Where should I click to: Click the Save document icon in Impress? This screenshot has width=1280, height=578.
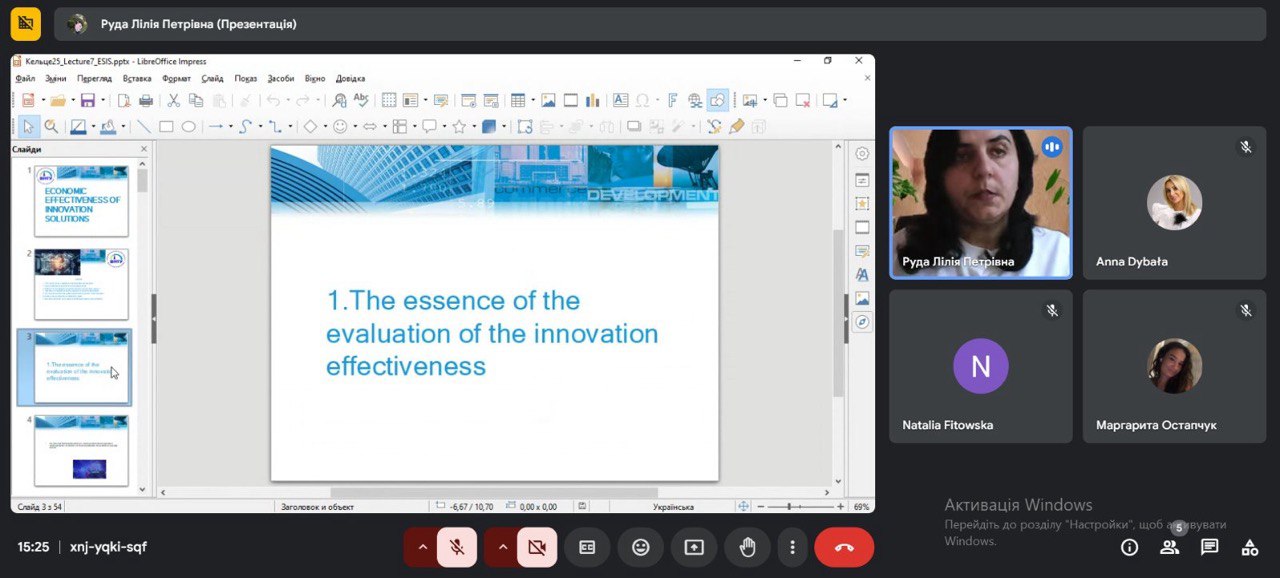[87, 100]
